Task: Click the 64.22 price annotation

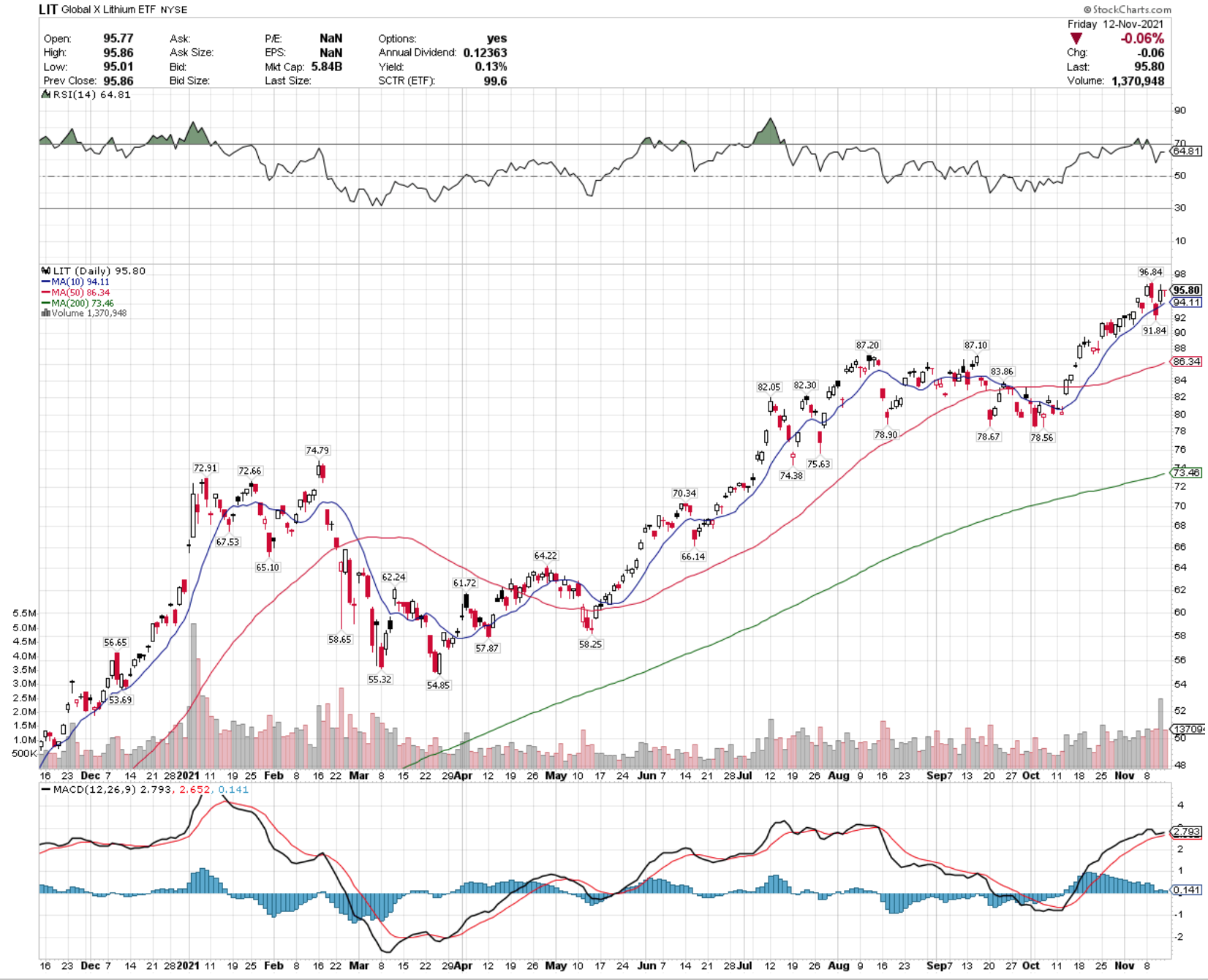Action: coord(546,556)
